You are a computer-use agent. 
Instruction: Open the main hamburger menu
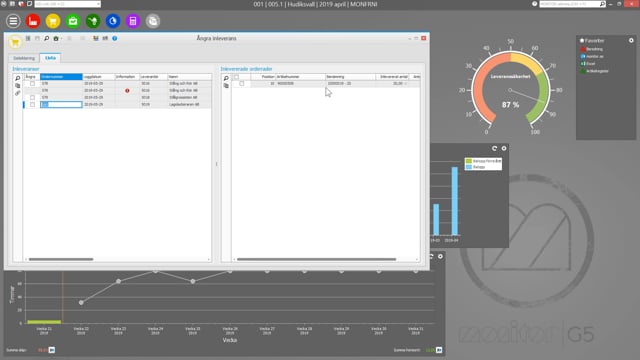point(13,21)
